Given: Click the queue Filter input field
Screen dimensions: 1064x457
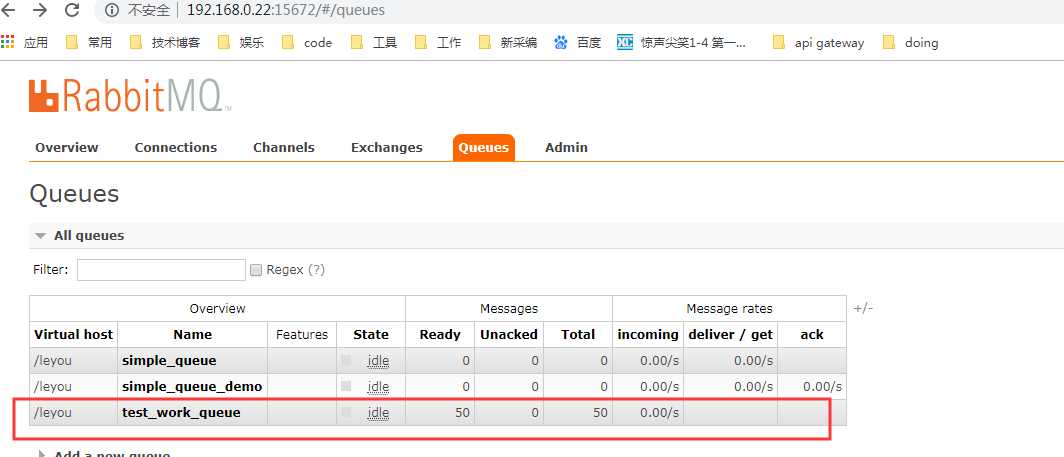Looking at the screenshot, I should [x=162, y=270].
